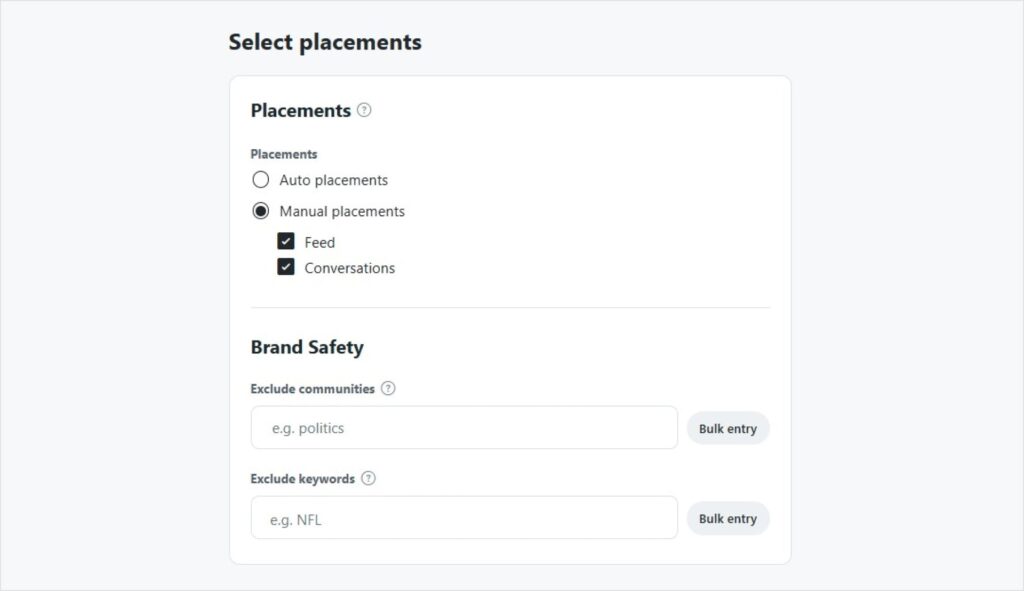Click the "Manual placements" label text
Viewport: 1024px width, 591px height.
[342, 212]
